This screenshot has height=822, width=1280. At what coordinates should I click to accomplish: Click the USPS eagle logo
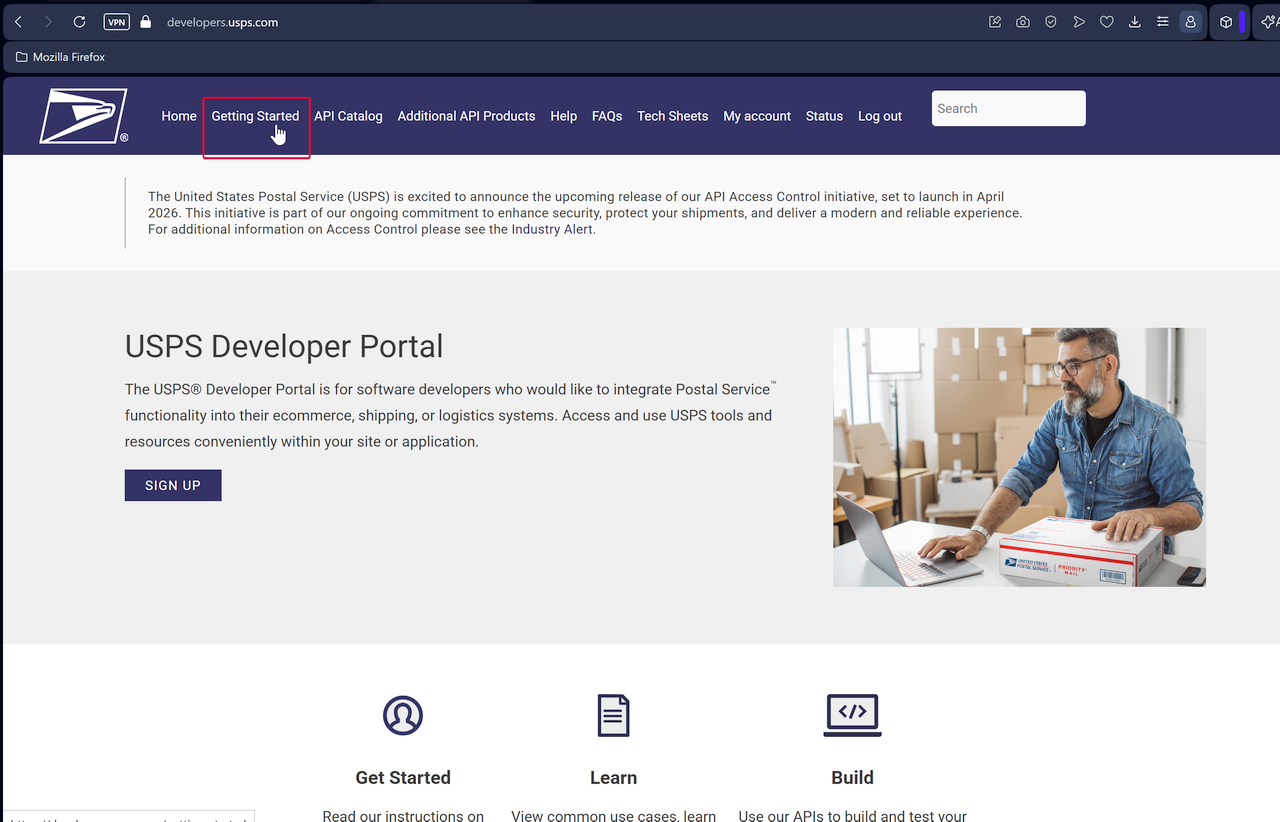[84, 116]
